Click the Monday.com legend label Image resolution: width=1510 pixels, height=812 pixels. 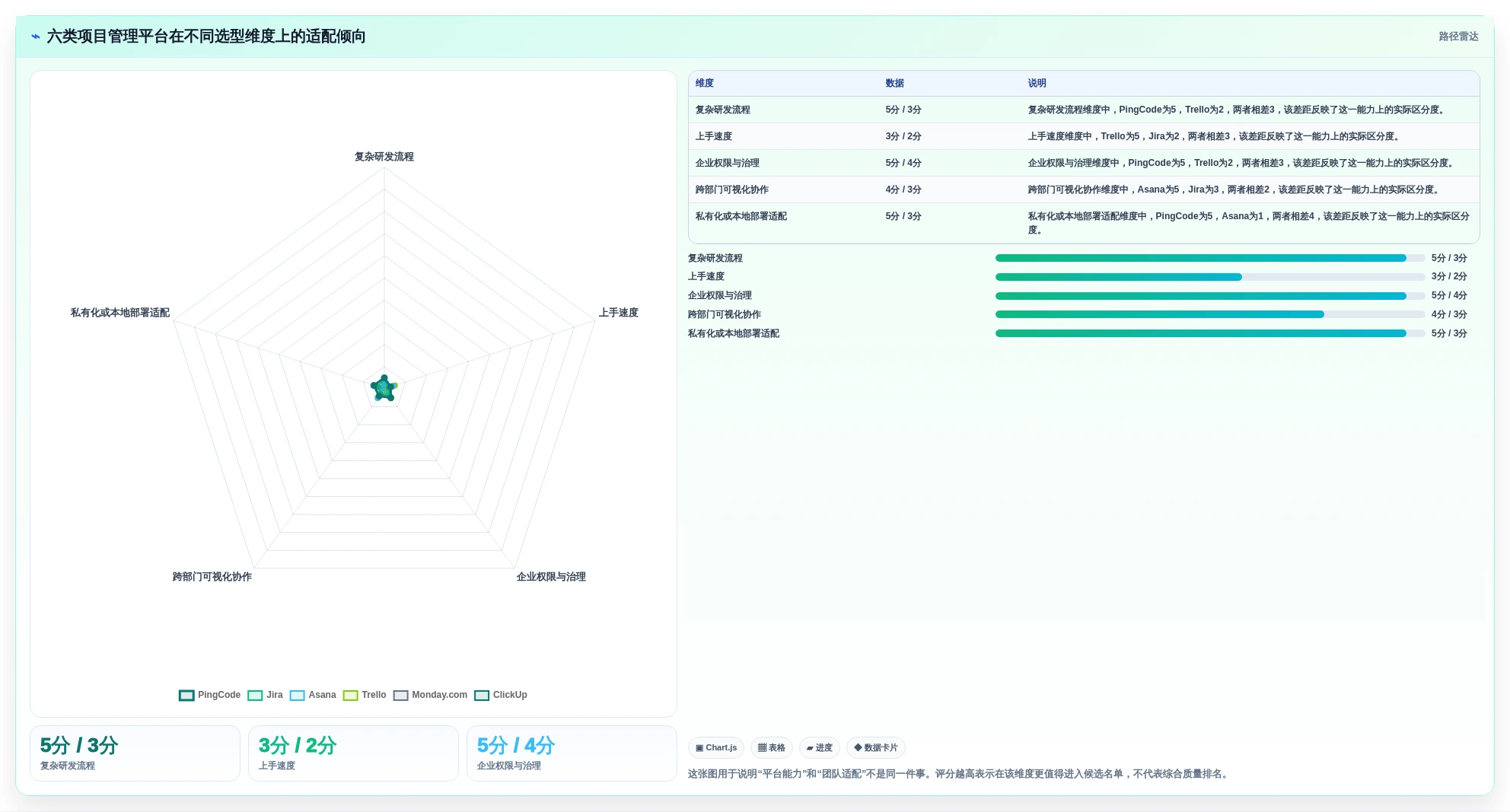click(440, 695)
